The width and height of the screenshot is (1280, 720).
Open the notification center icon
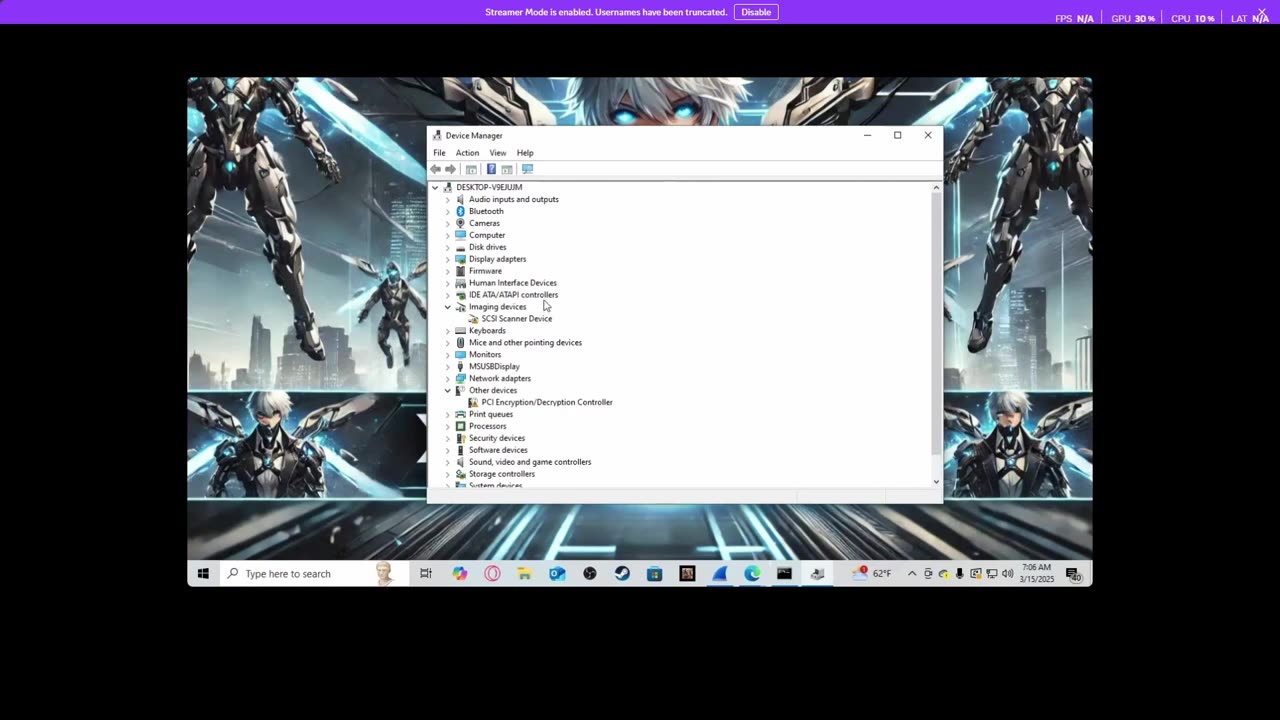pos(1072,574)
